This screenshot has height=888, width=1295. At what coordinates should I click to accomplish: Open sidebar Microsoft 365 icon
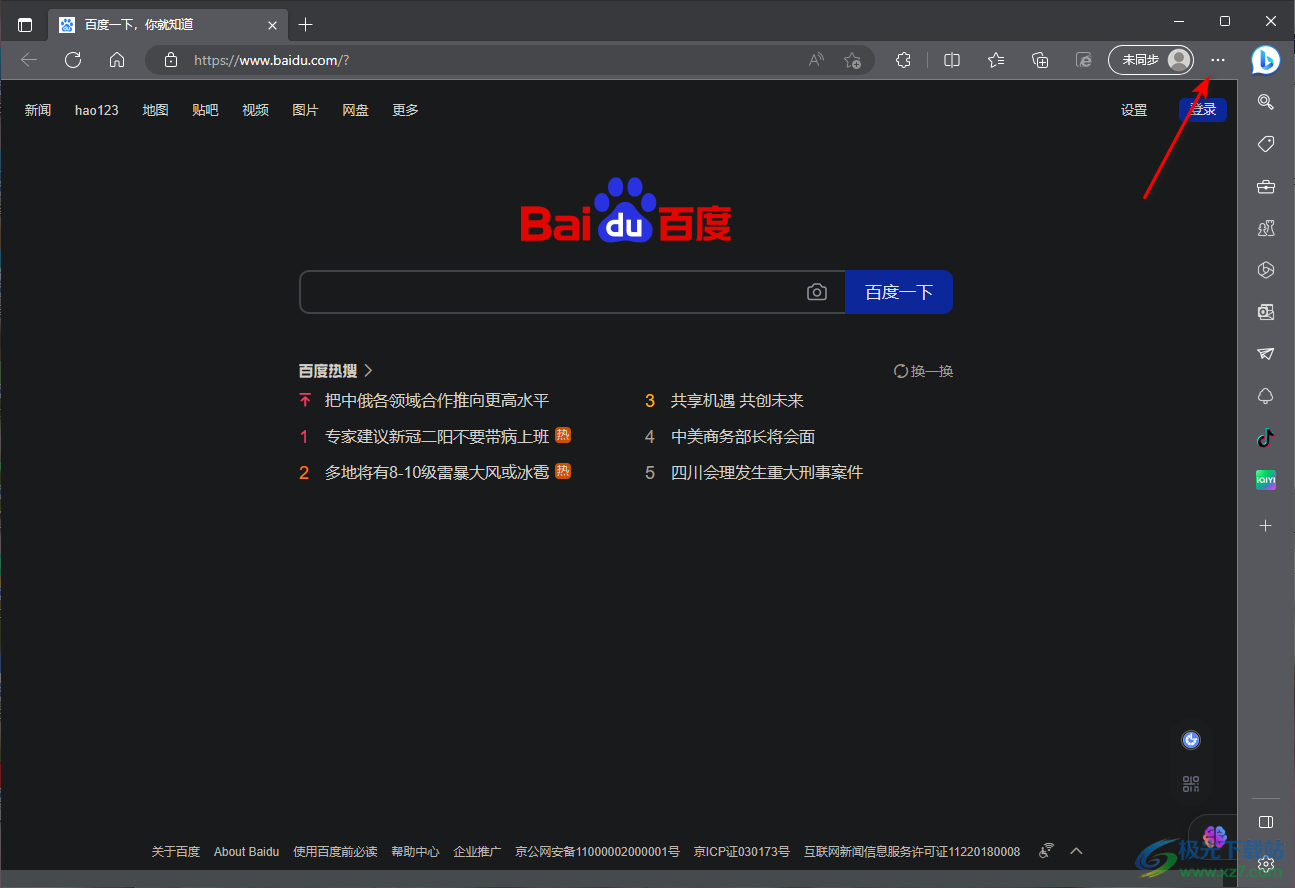(1265, 270)
